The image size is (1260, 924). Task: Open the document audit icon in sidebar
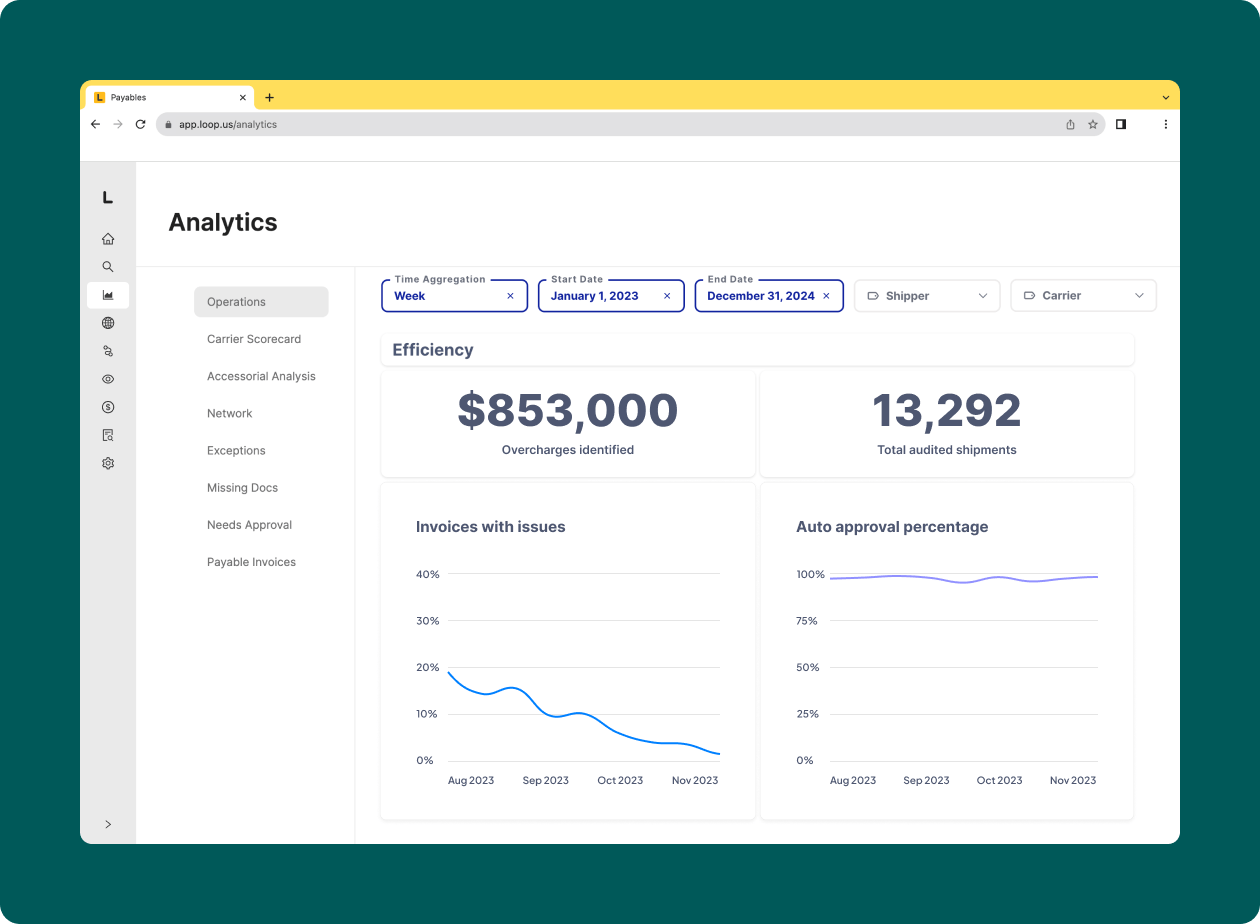[x=107, y=434]
